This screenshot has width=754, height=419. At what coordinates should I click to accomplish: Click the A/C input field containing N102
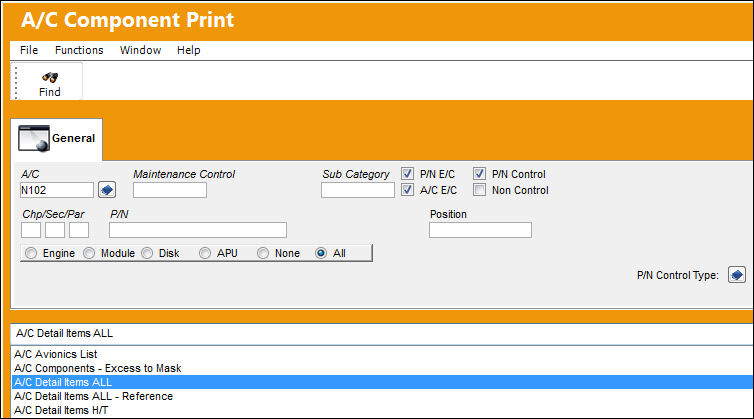[57, 190]
